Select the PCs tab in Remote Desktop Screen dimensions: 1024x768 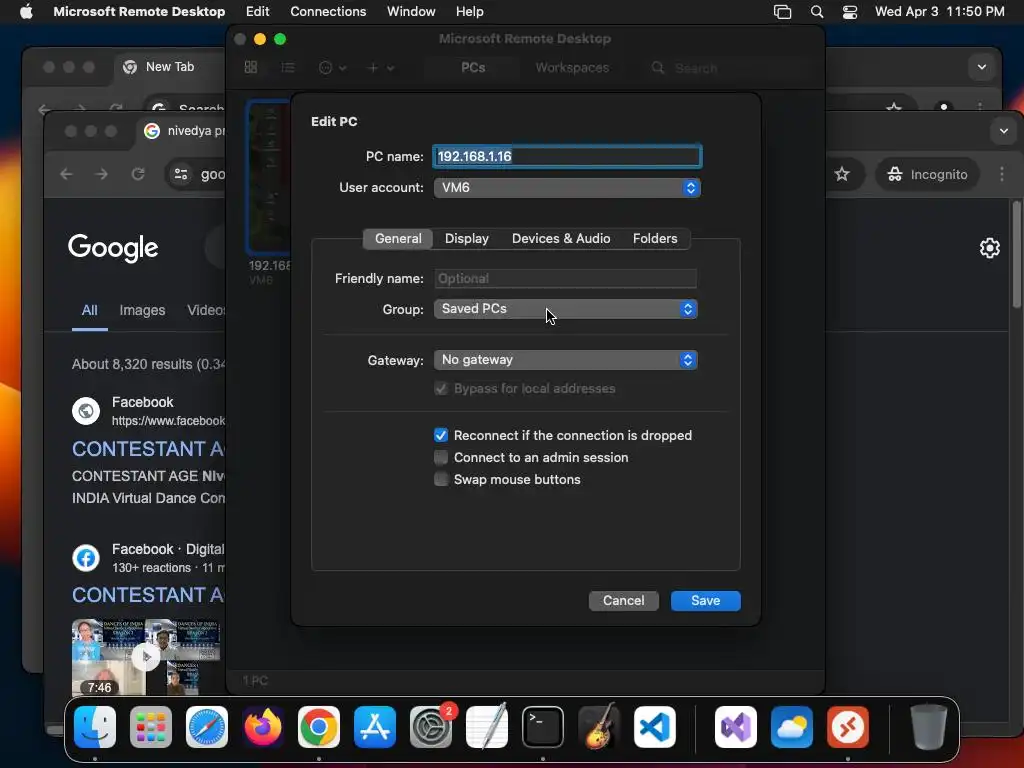tap(473, 67)
